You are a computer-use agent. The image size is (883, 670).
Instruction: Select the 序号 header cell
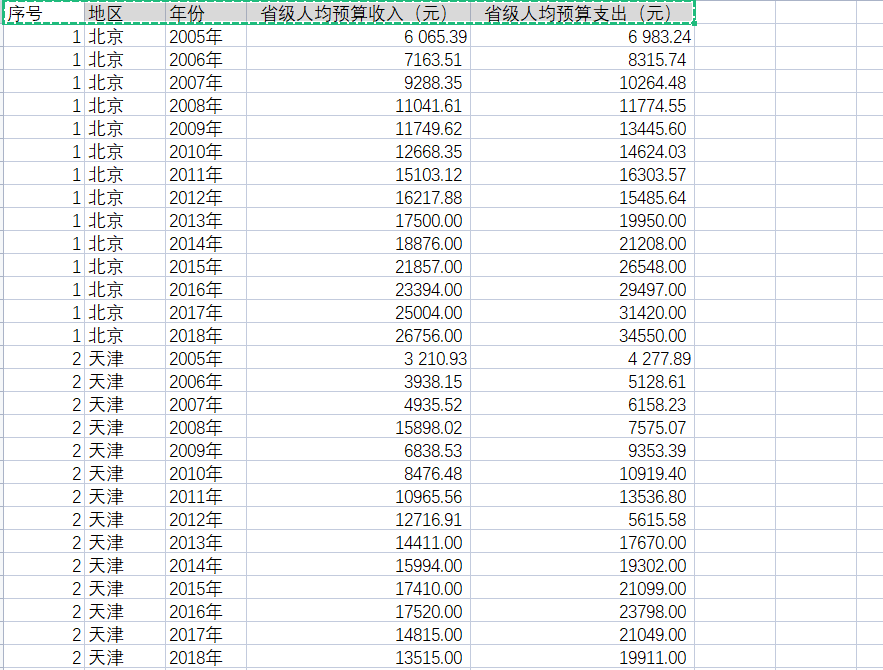tap(44, 12)
